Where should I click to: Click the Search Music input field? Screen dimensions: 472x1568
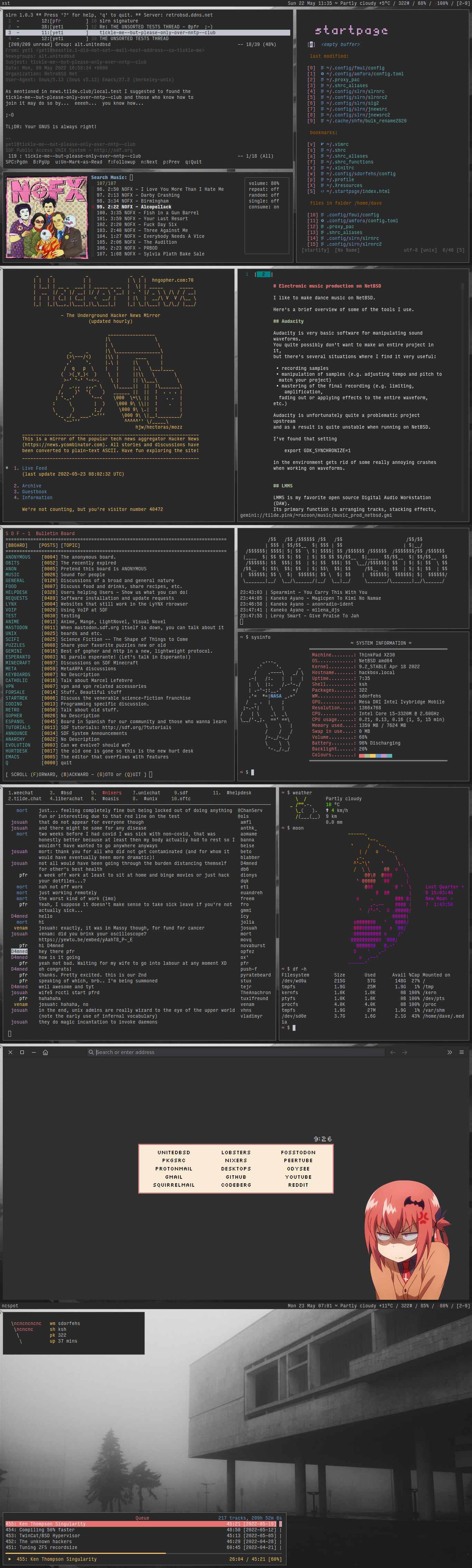click(131, 178)
